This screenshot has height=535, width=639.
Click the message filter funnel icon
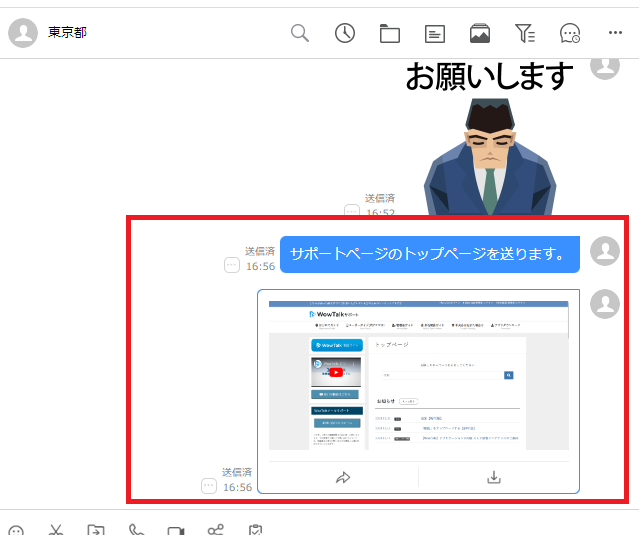click(x=525, y=34)
